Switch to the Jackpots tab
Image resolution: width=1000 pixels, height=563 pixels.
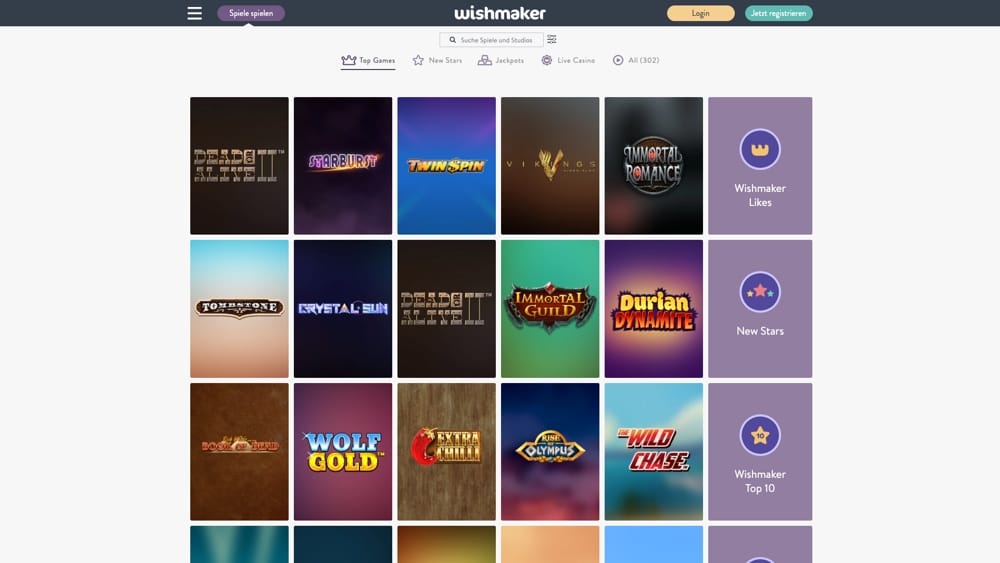501,61
